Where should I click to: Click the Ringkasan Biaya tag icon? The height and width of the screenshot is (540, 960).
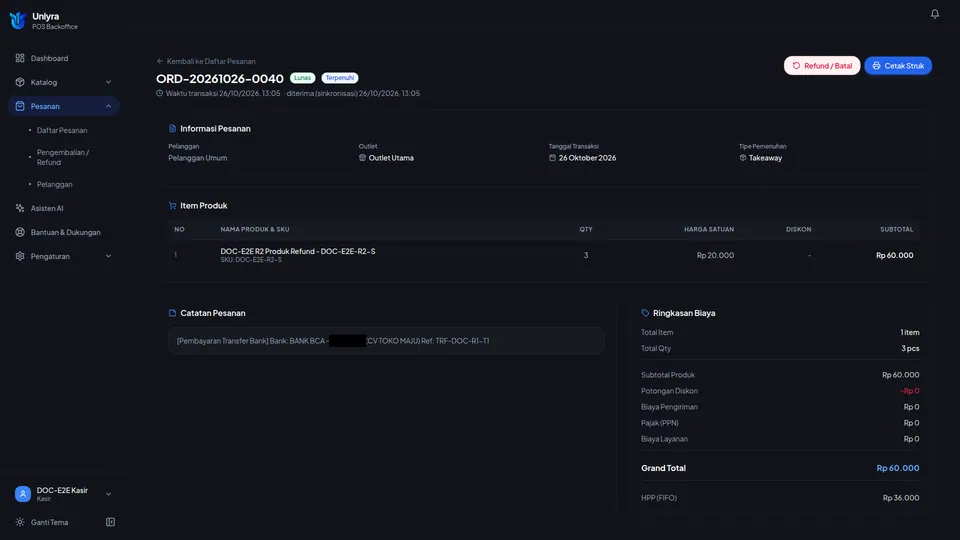click(x=645, y=313)
